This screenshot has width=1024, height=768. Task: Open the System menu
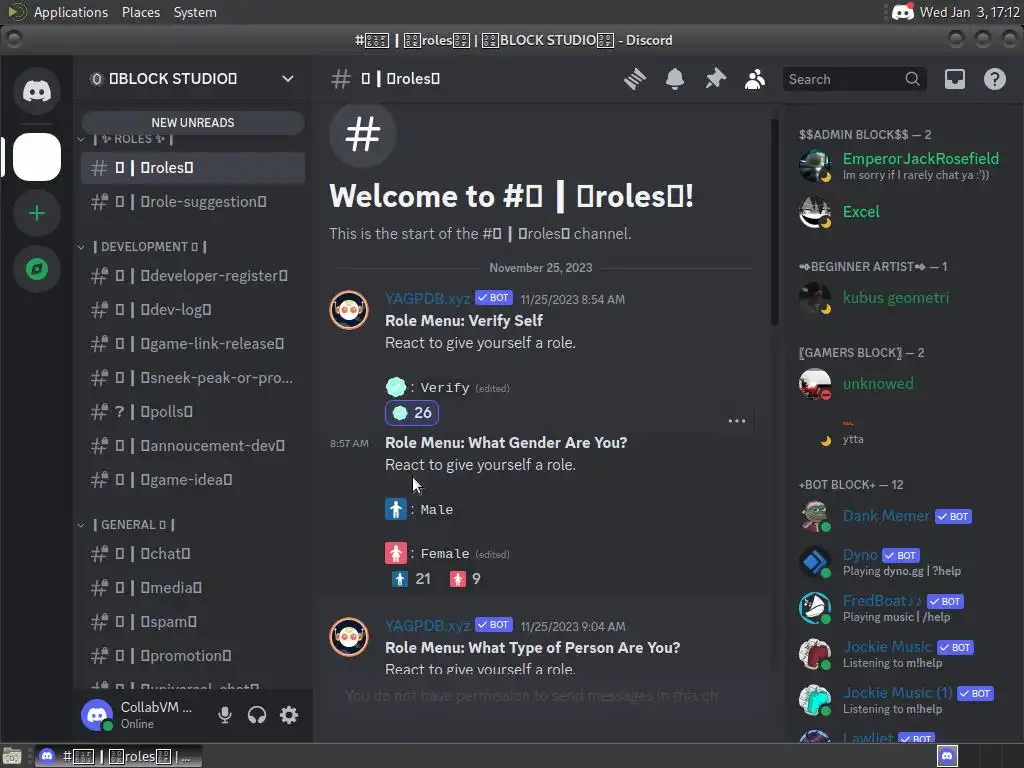[x=195, y=12]
